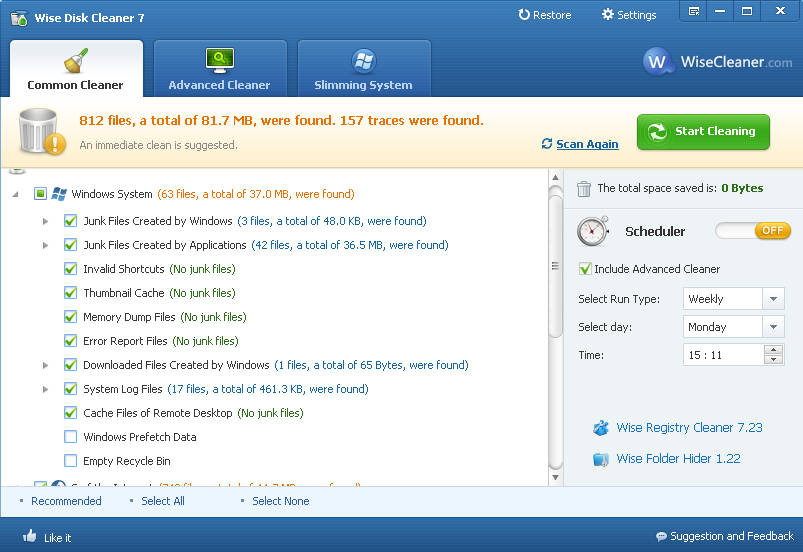Click the Wise Registry Cleaner icon
Viewport: 803px width, 552px height.
(601, 428)
